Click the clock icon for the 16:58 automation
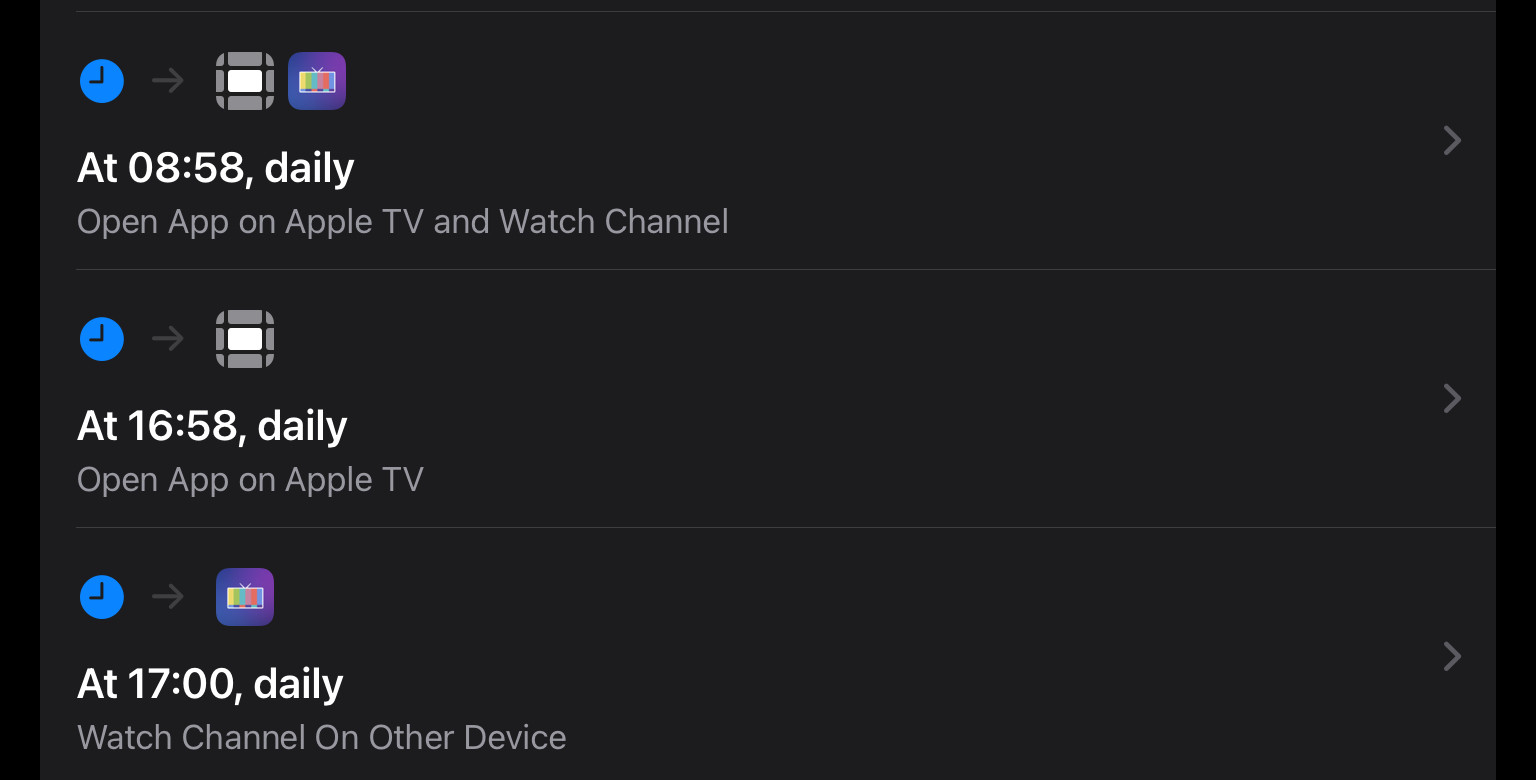Viewport: 1536px width, 780px height. 102,339
